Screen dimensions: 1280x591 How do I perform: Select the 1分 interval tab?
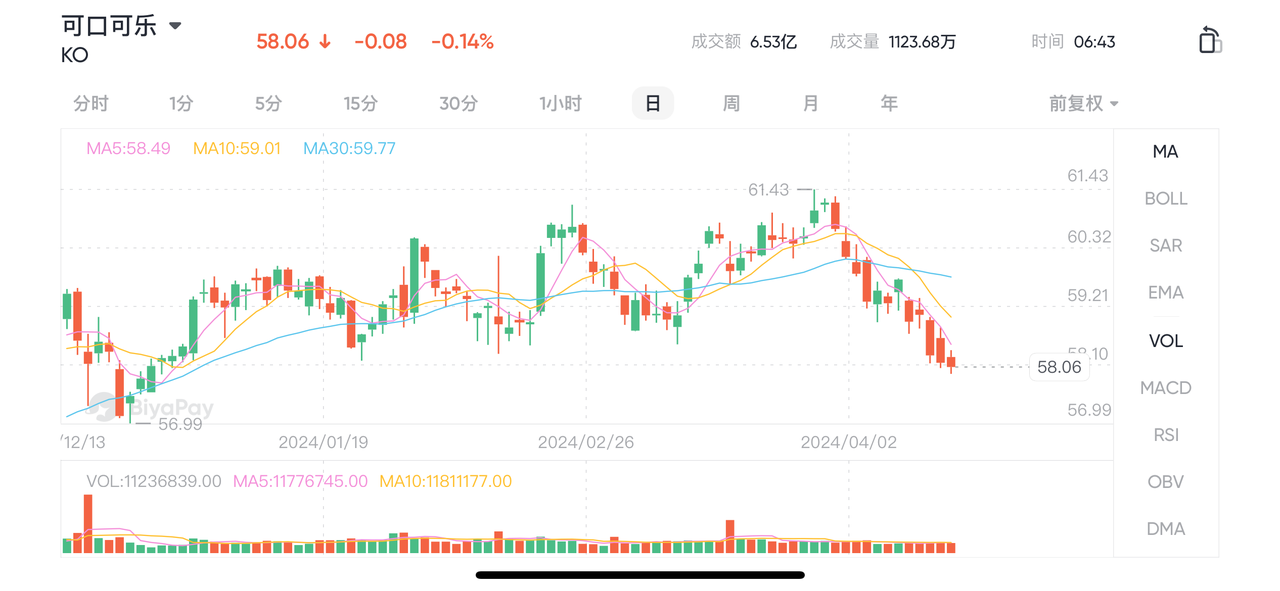(181, 103)
